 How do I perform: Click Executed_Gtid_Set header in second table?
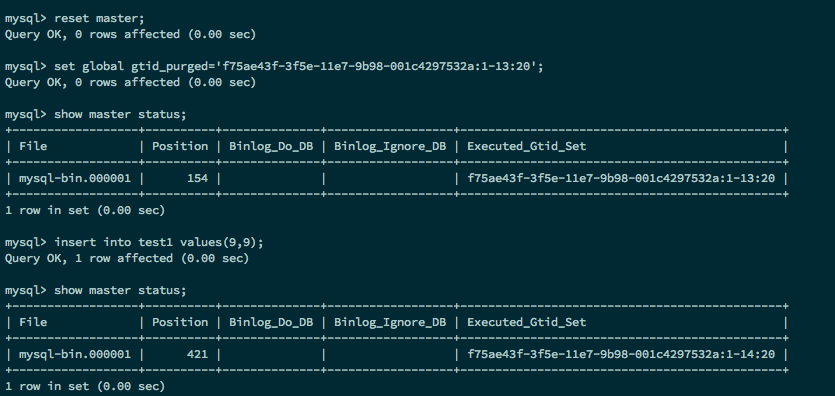tap(527, 323)
